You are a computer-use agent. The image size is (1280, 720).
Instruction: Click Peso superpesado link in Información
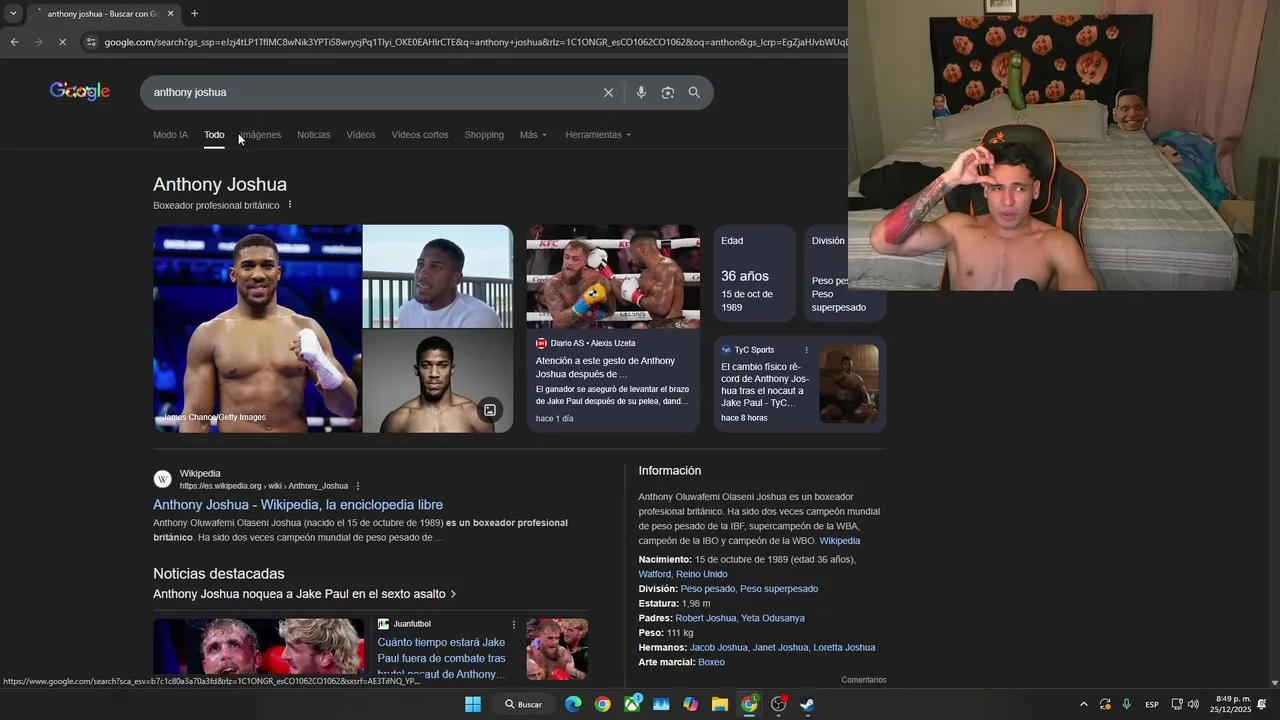tap(779, 589)
